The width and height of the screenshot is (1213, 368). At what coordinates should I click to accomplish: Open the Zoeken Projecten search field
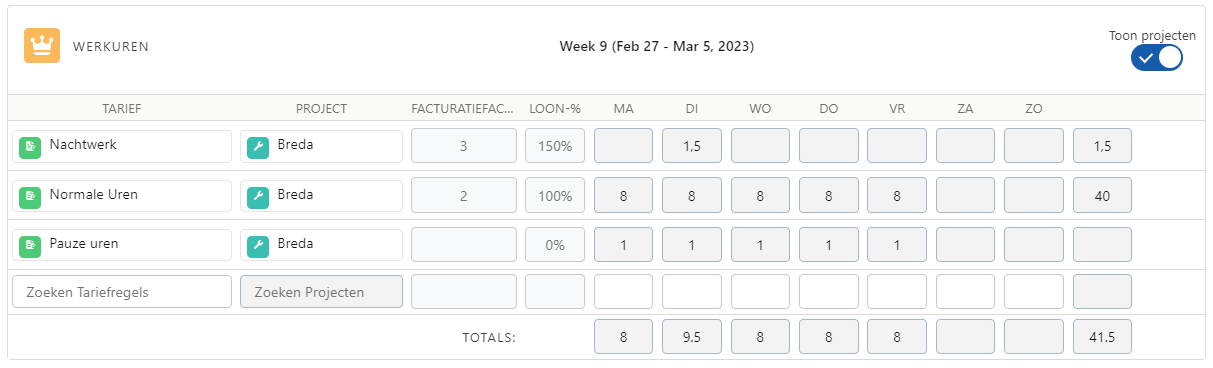(x=321, y=292)
